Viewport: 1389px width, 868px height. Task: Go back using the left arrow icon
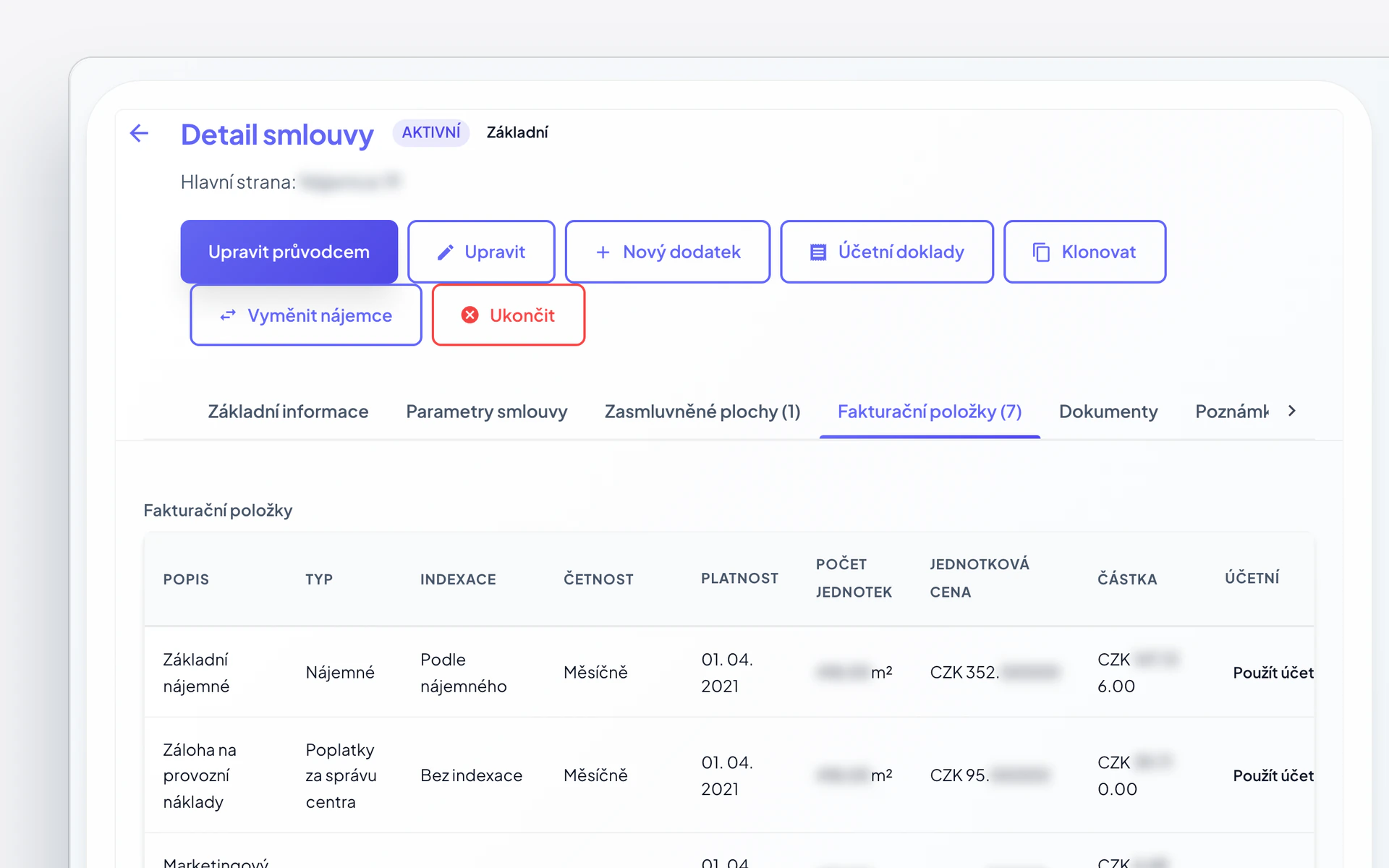(x=139, y=133)
